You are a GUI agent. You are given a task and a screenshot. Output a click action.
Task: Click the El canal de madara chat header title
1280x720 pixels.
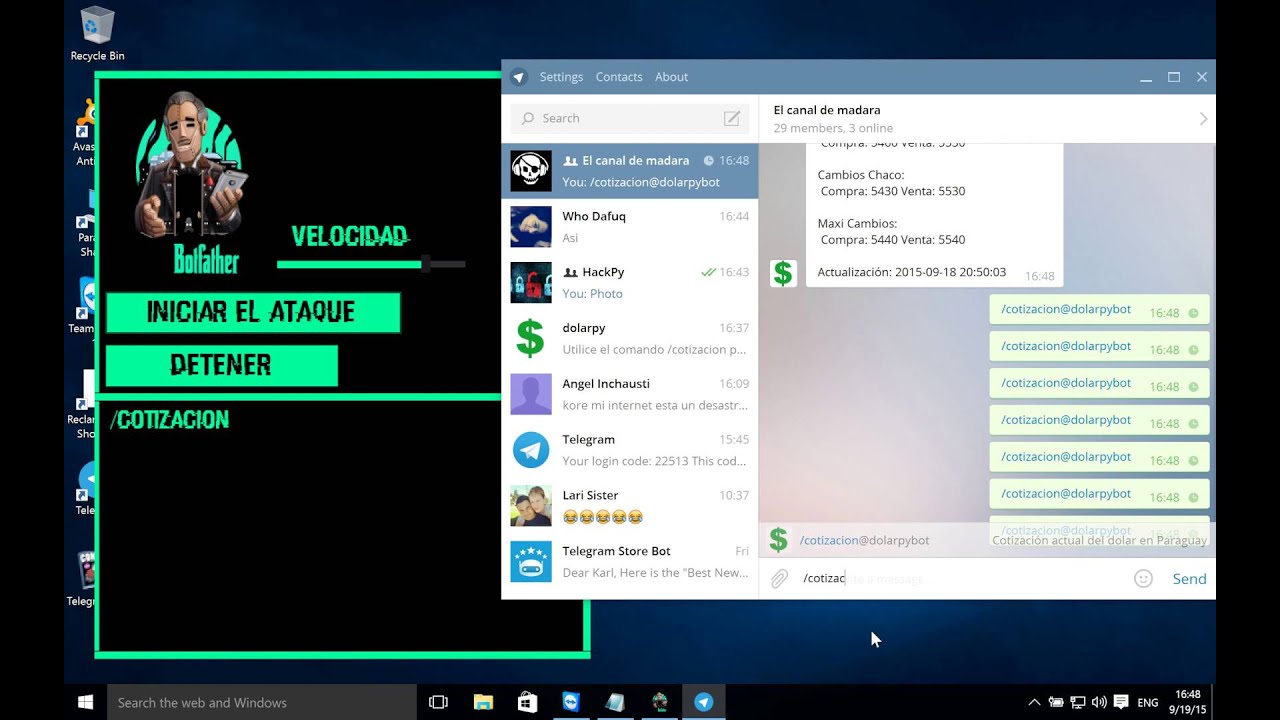coord(827,110)
